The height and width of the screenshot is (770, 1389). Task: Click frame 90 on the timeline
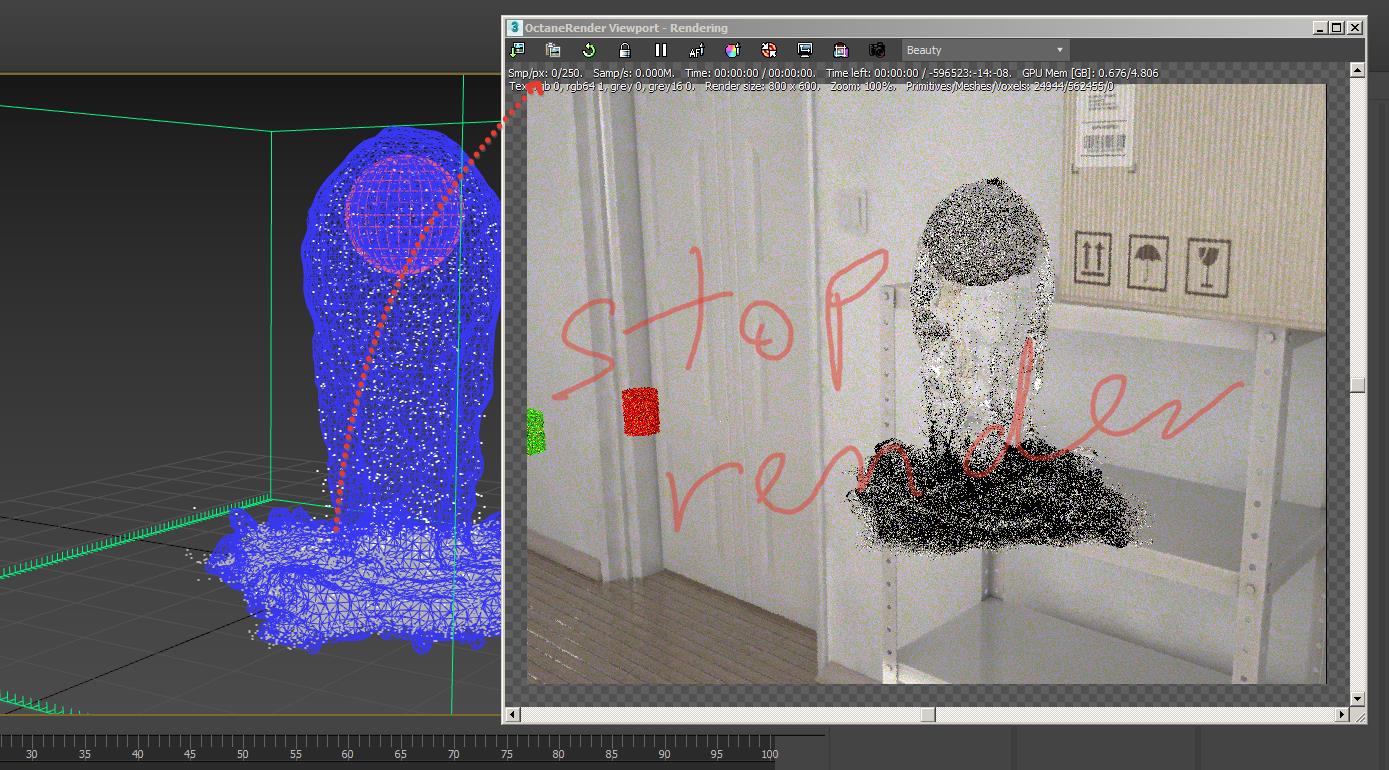664,755
